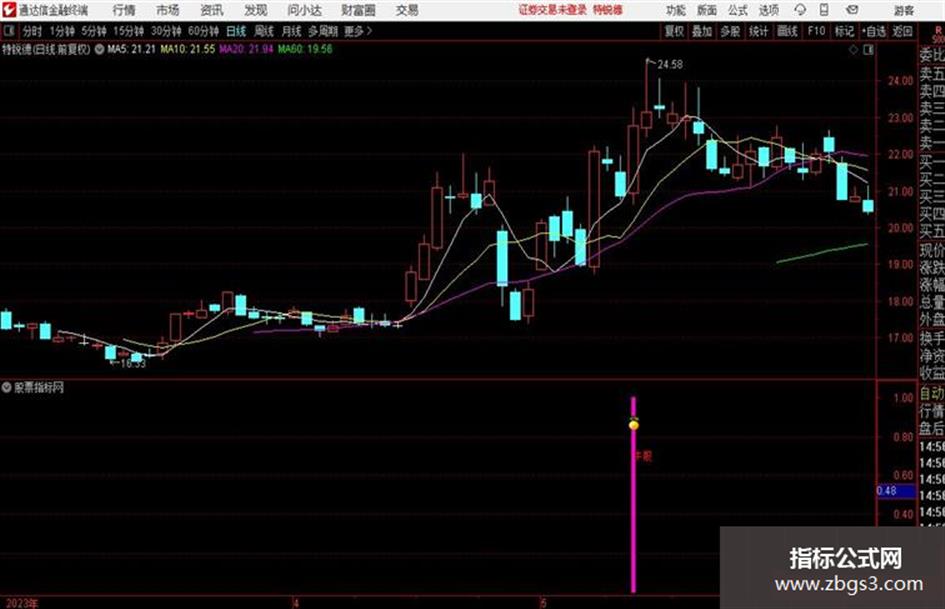Click the 叠加 overlay button
Image resolution: width=945 pixels, height=609 pixels.
[702, 31]
